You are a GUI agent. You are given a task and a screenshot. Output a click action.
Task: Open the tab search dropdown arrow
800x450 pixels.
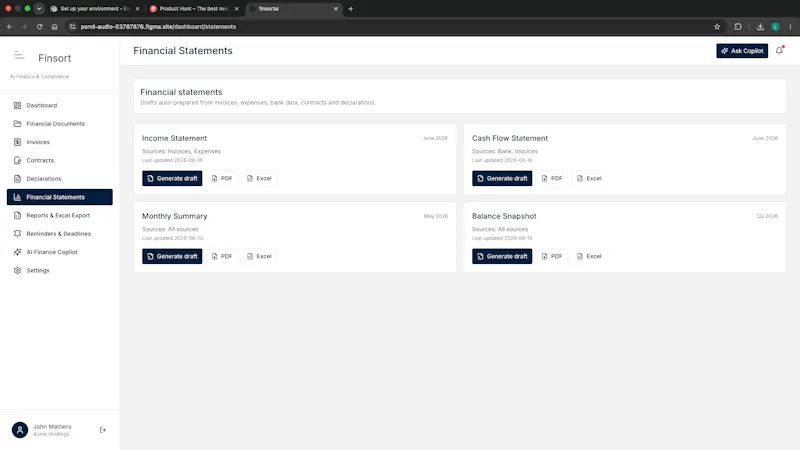point(39,9)
